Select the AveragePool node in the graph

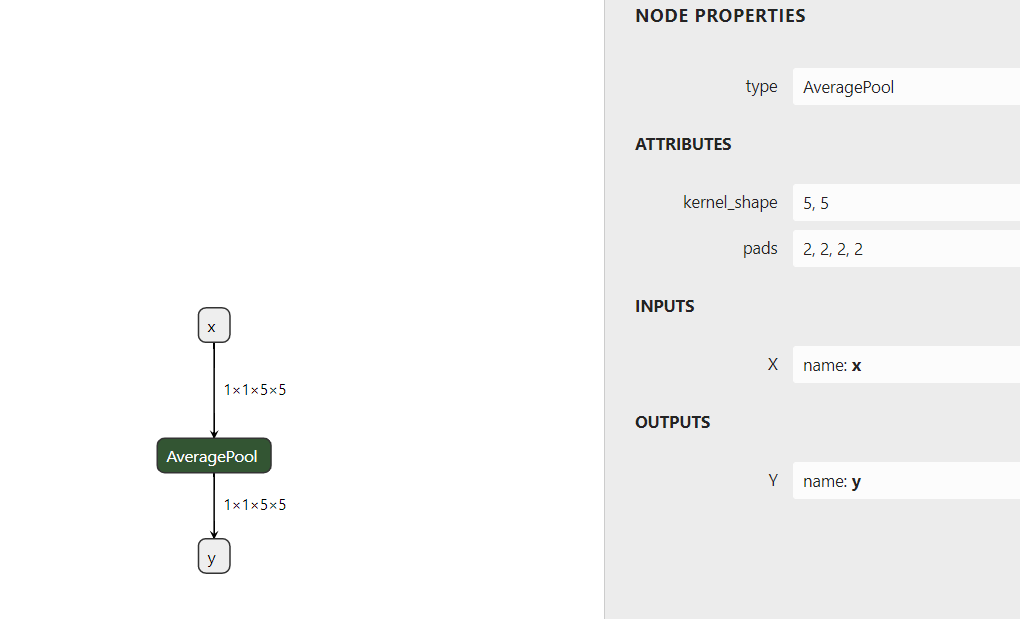[x=213, y=455]
